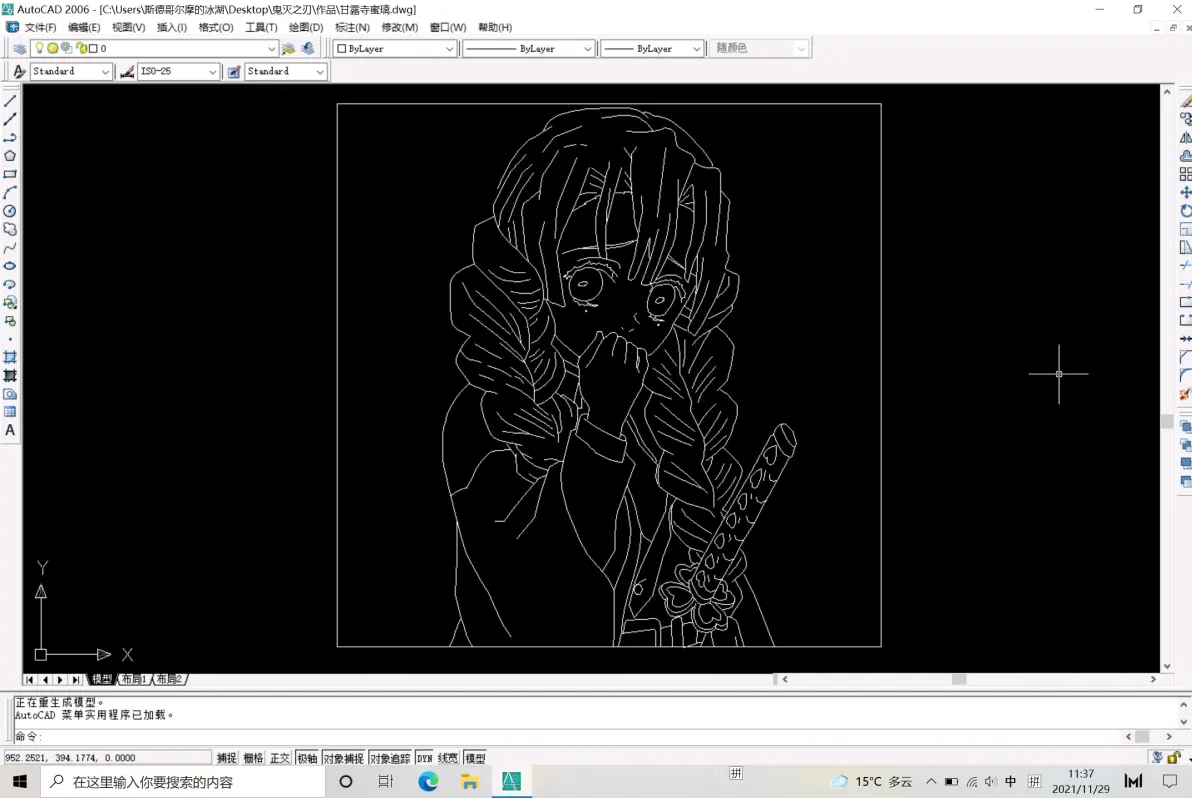
Task: Toggle 对象追踪 object tracking
Action: click(390, 758)
